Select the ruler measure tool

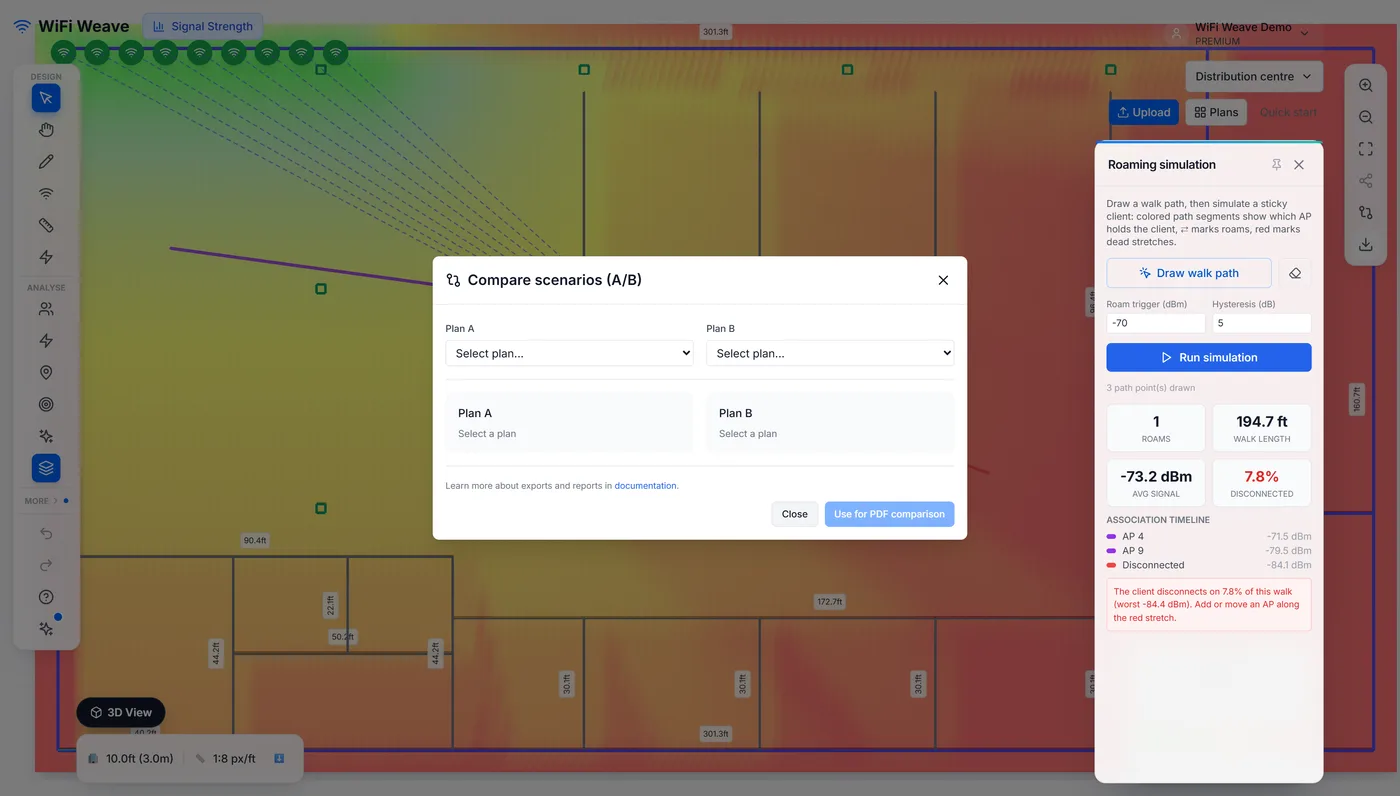click(x=46, y=226)
